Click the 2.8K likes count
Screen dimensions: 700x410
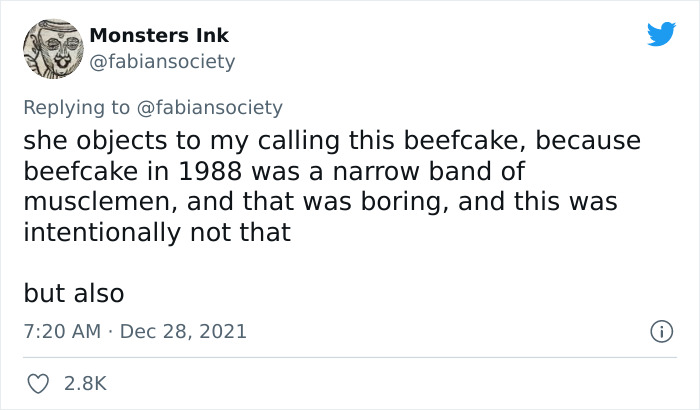(86, 383)
